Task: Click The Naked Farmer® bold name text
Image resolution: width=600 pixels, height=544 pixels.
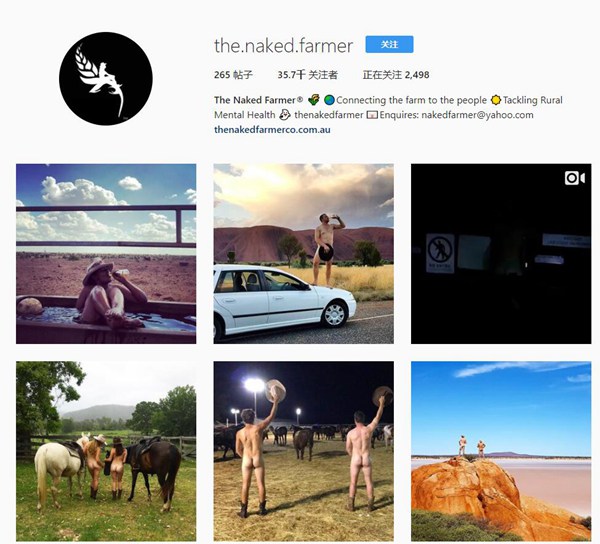Action: (259, 100)
